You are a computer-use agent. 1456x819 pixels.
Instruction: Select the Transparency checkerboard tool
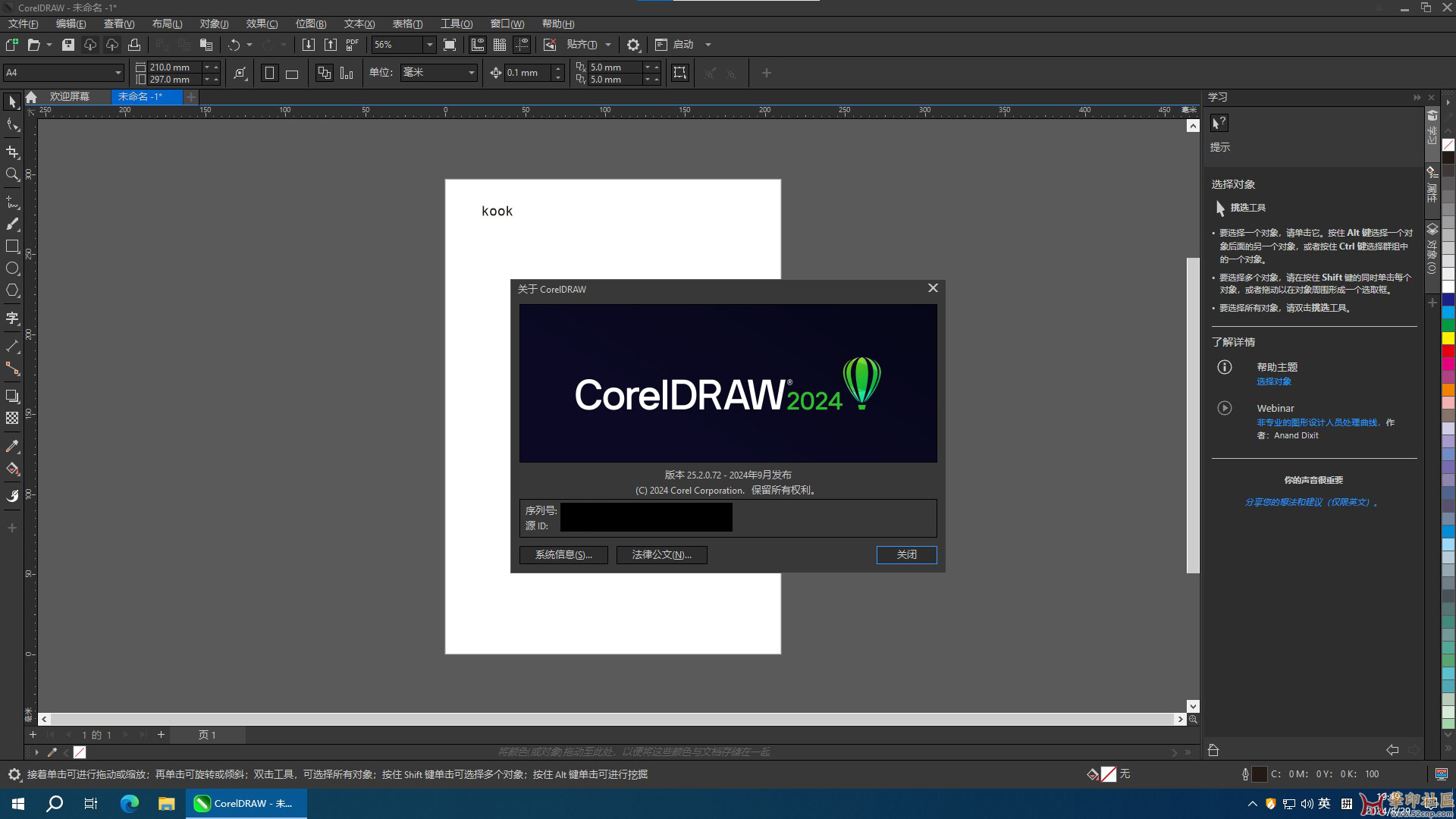[12, 418]
